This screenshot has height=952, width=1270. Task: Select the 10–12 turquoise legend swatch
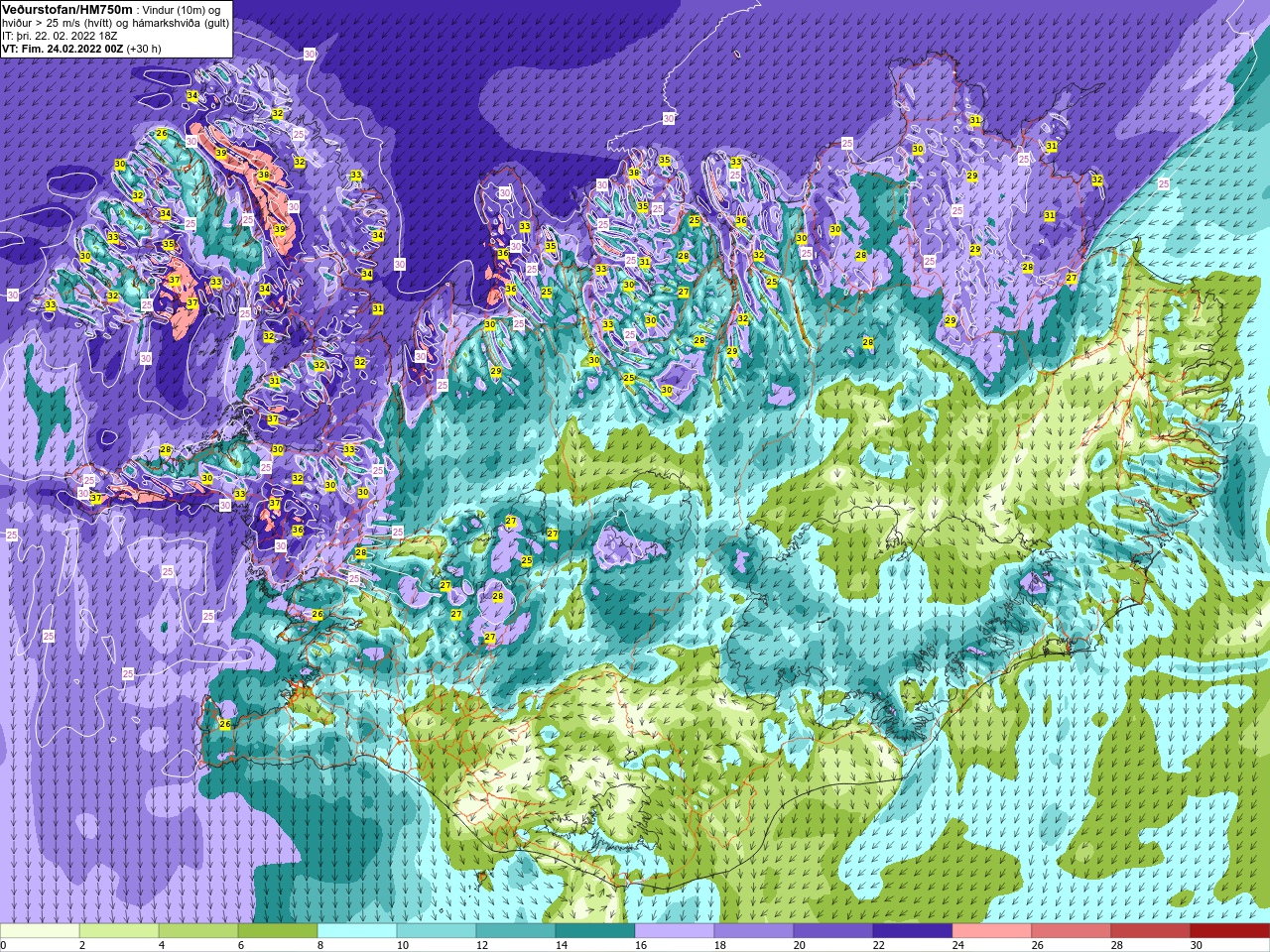[437, 931]
